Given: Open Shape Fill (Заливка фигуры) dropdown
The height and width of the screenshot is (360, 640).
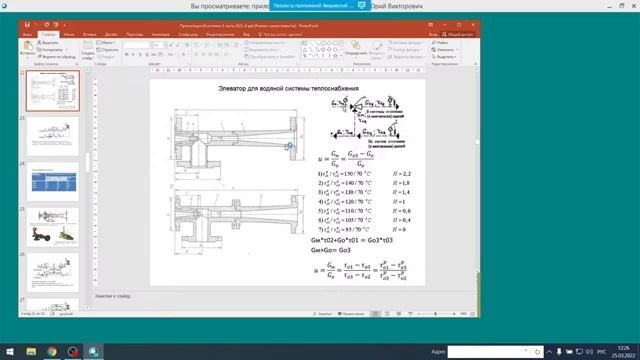Looking at the screenshot, I should pos(405,42).
